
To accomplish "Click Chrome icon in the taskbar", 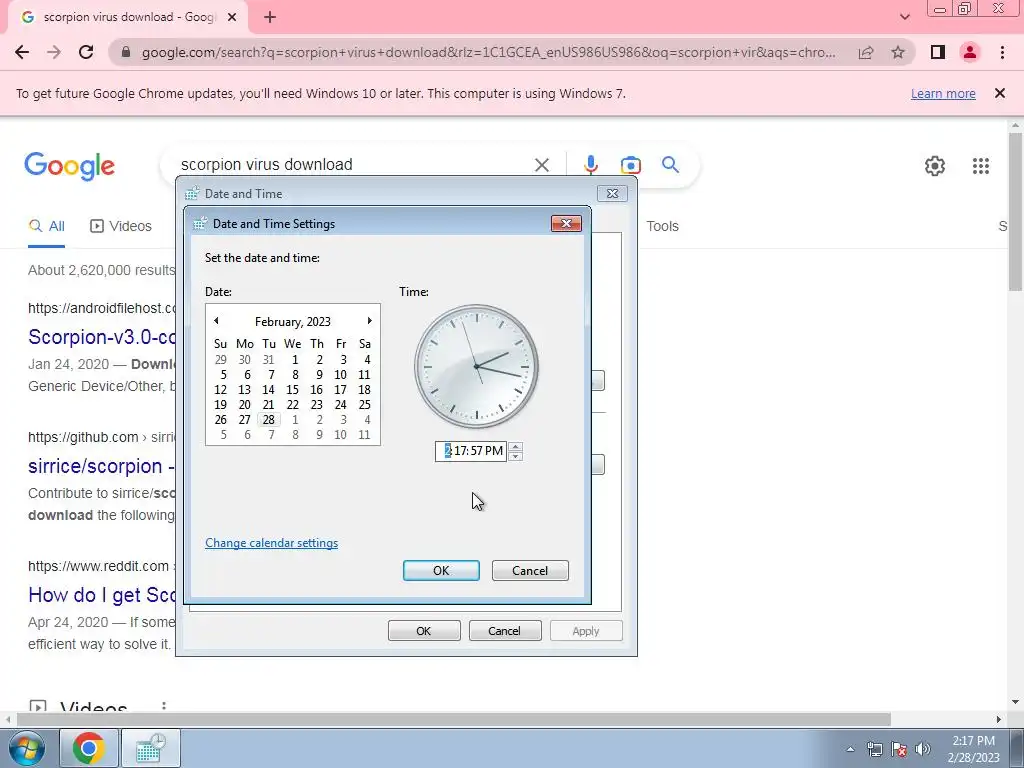I will [x=89, y=748].
